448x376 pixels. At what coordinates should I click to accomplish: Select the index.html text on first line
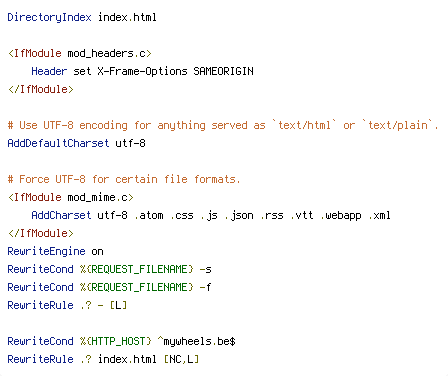coord(127,17)
